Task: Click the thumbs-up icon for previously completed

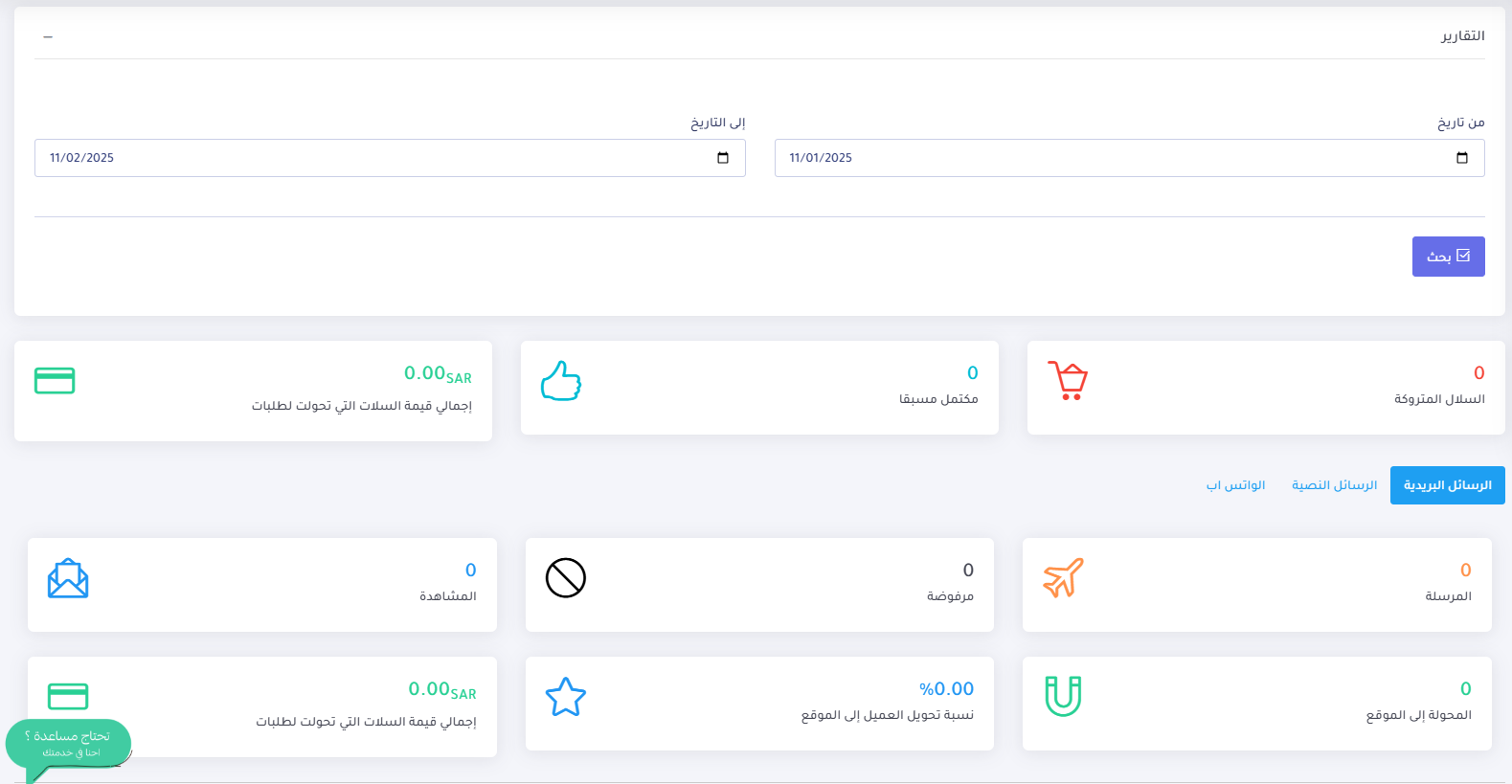Action: [x=561, y=381]
